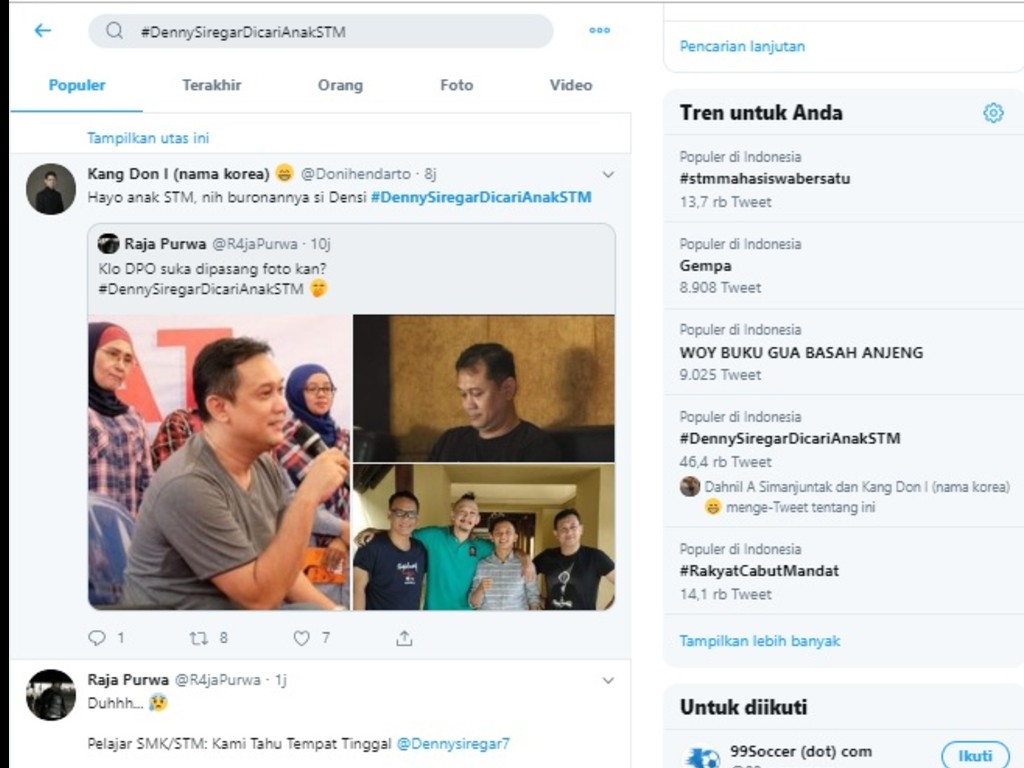
Task: Click Tampilkan utas ini link
Action: (x=148, y=138)
